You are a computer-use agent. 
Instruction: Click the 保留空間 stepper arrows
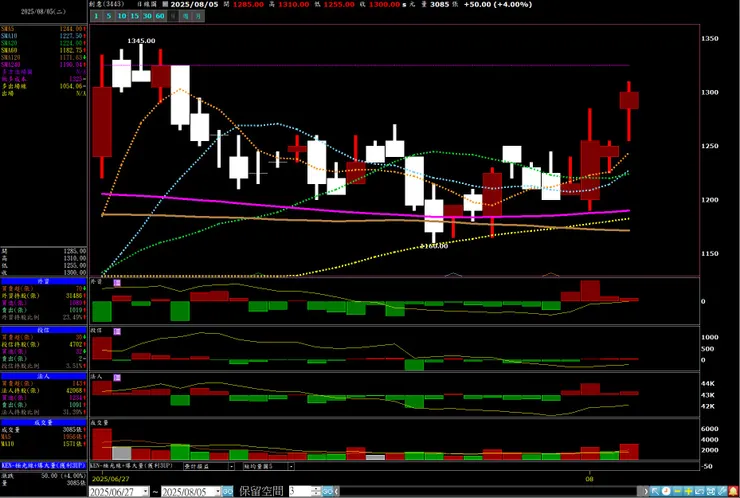[x=316, y=491]
